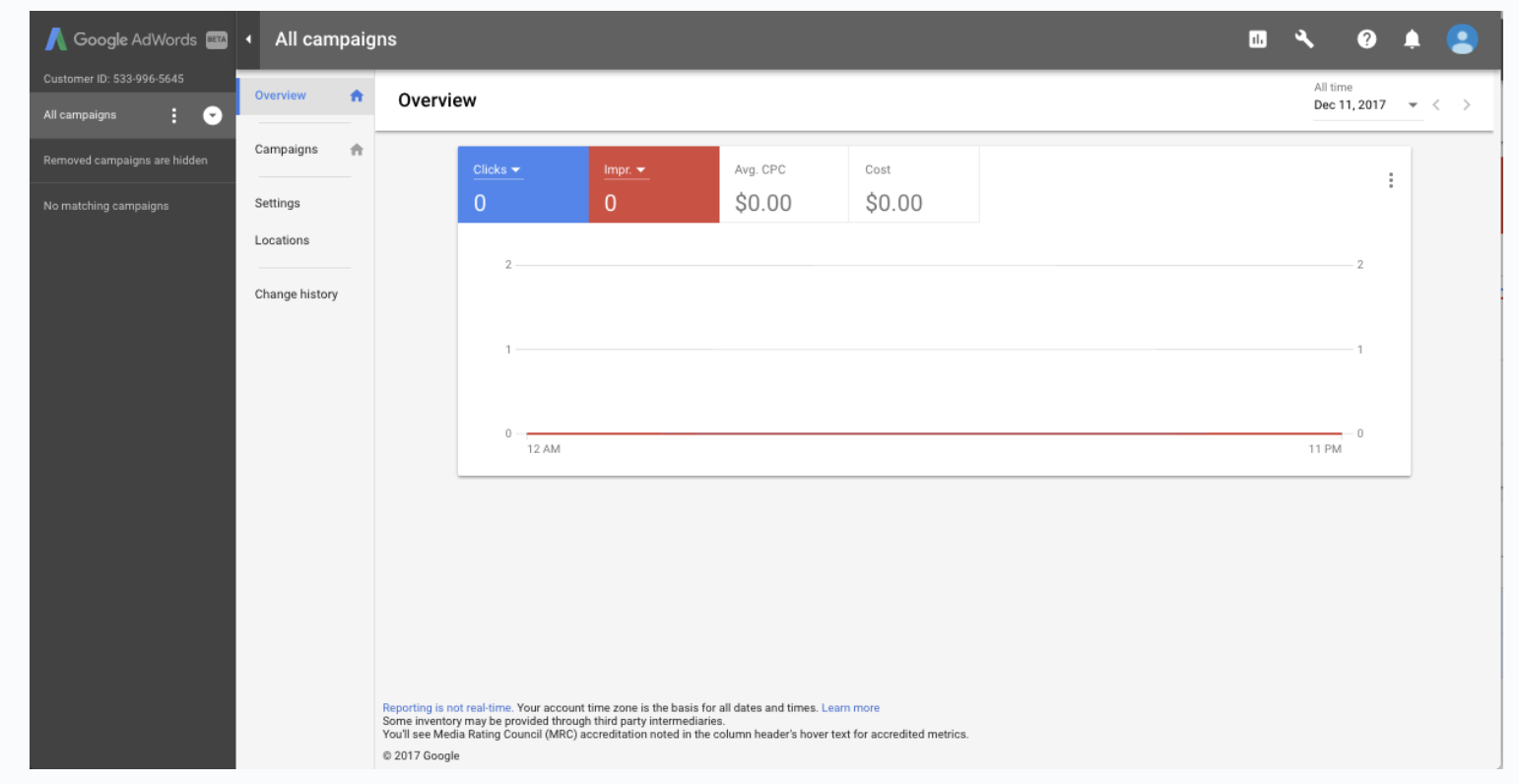This screenshot has height=784, width=1519.
Task: Click the help question mark icon
Action: click(1366, 39)
